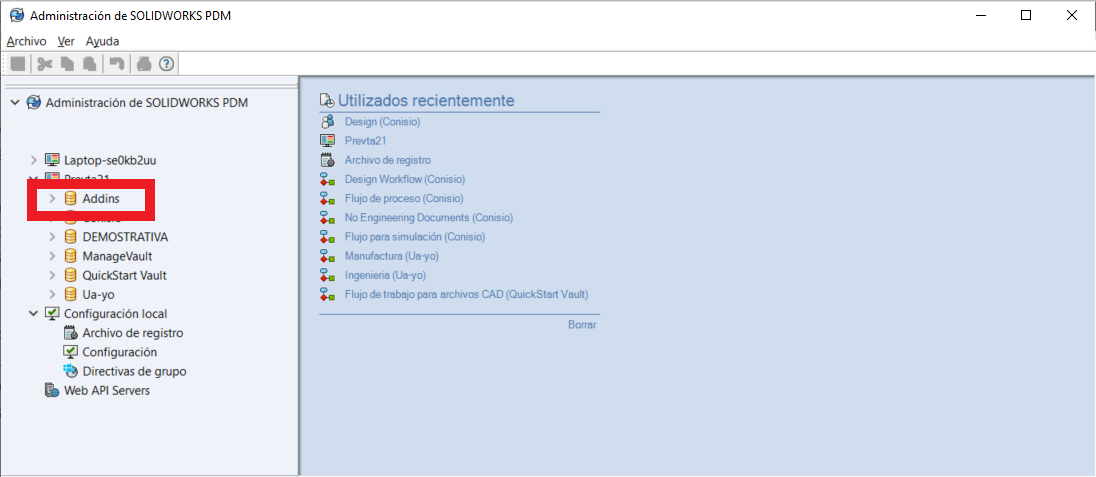The image size is (1096, 477).
Task: Open No Engineering Documents (Conisio) link
Action: pyautogui.click(x=428, y=218)
